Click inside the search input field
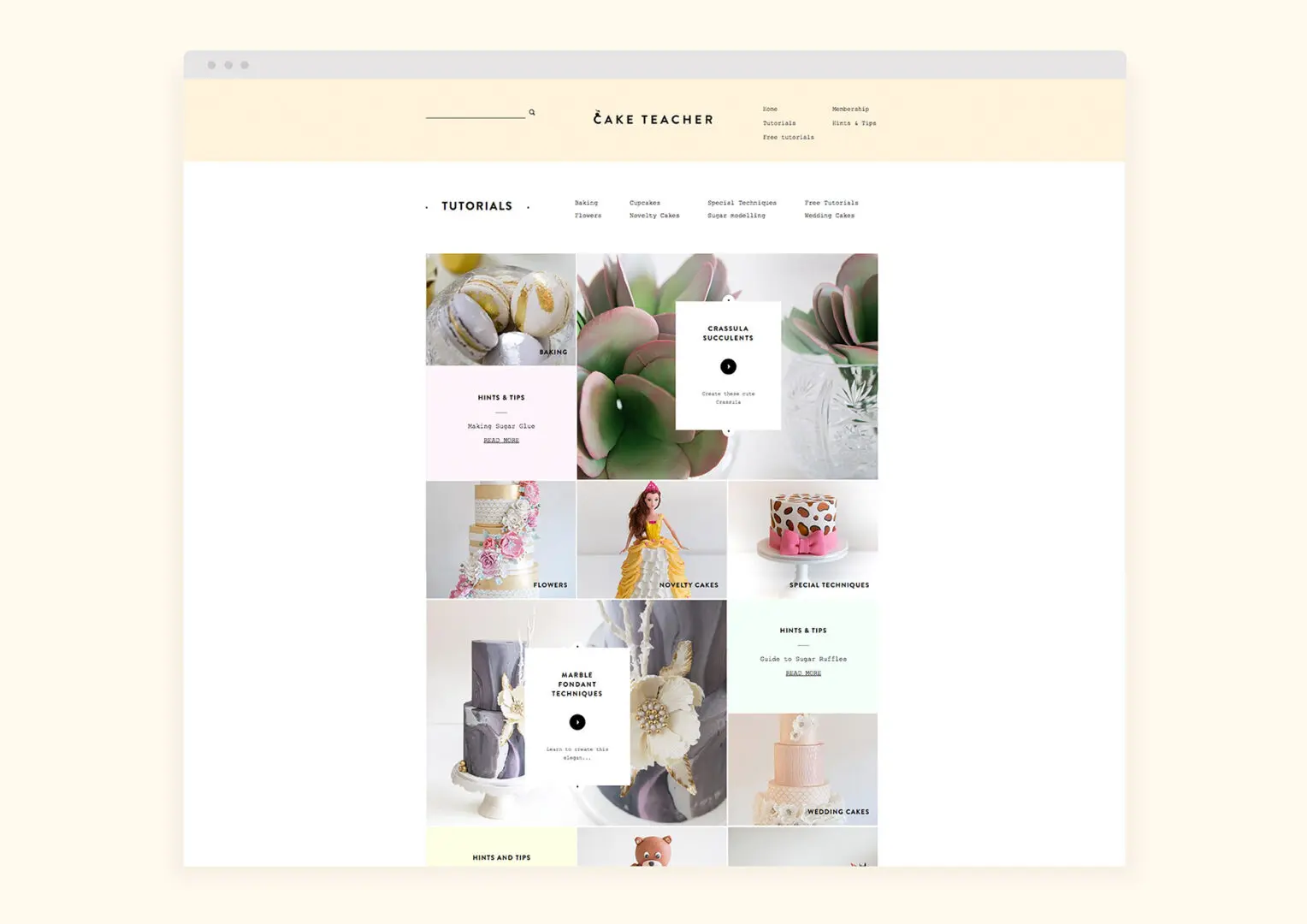This screenshot has width=1307, height=924. point(475,111)
